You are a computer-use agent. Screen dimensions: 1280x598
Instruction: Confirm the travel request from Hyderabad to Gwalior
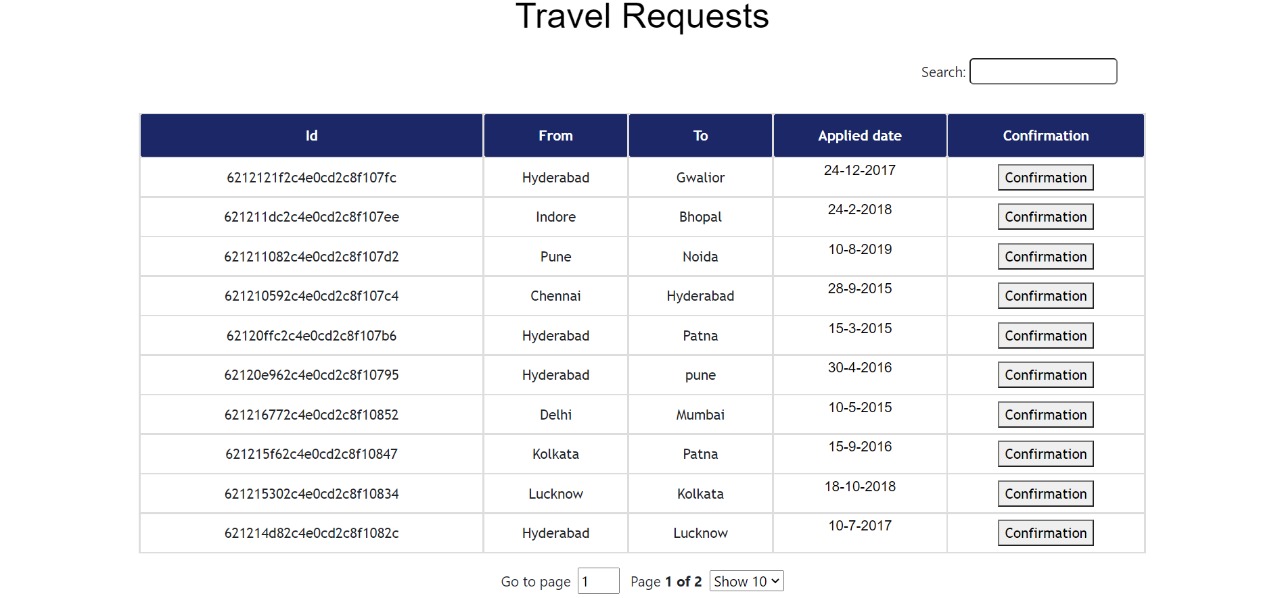(1045, 177)
